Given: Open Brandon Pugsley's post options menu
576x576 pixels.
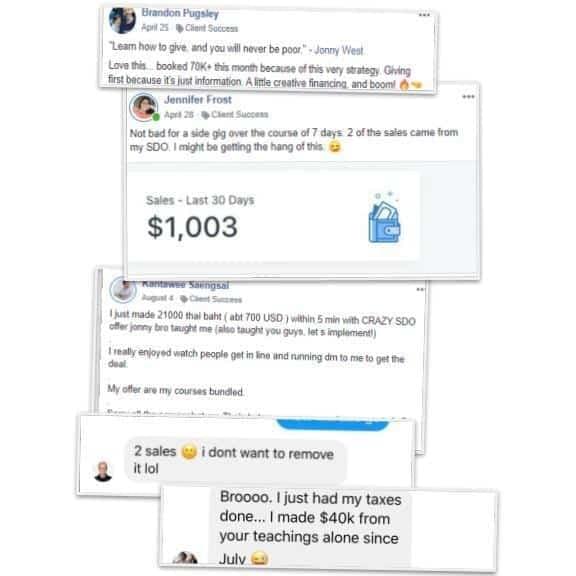Looking at the screenshot, I should (424, 15).
